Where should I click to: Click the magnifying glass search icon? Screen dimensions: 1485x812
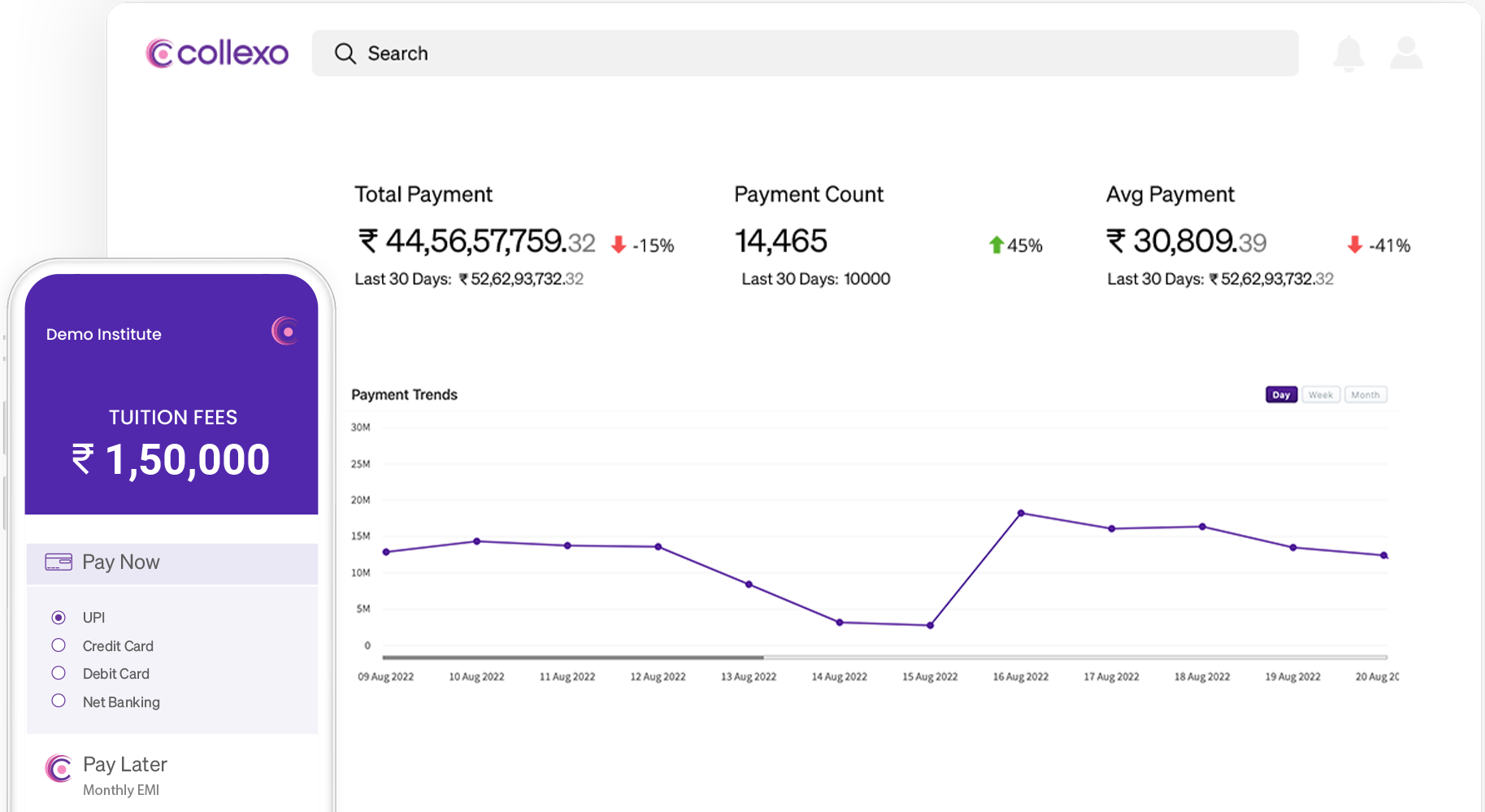pyautogui.click(x=345, y=54)
